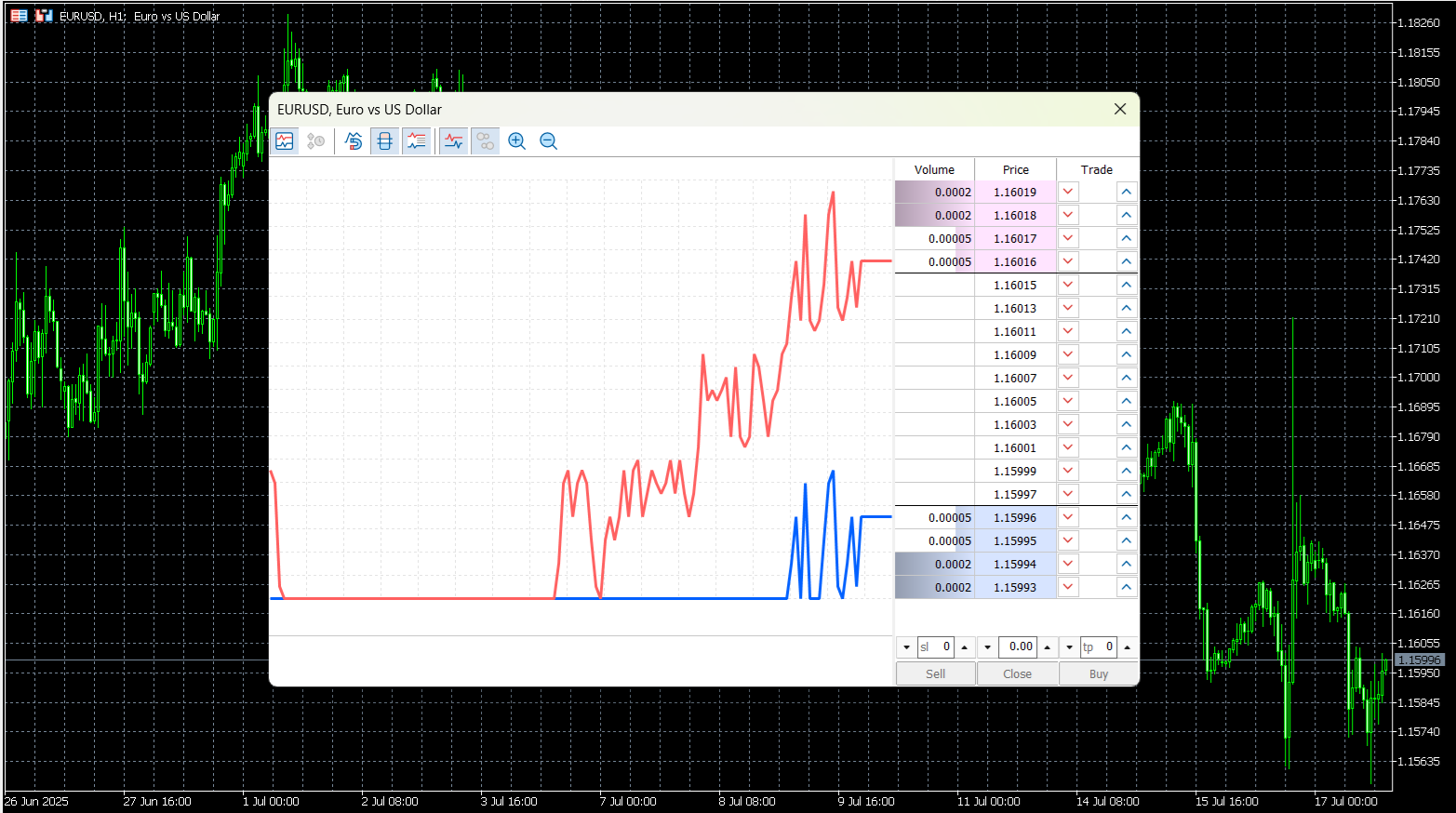Zoom in with the plus magnifier
Screen dimensions: 1456x813
[517, 141]
